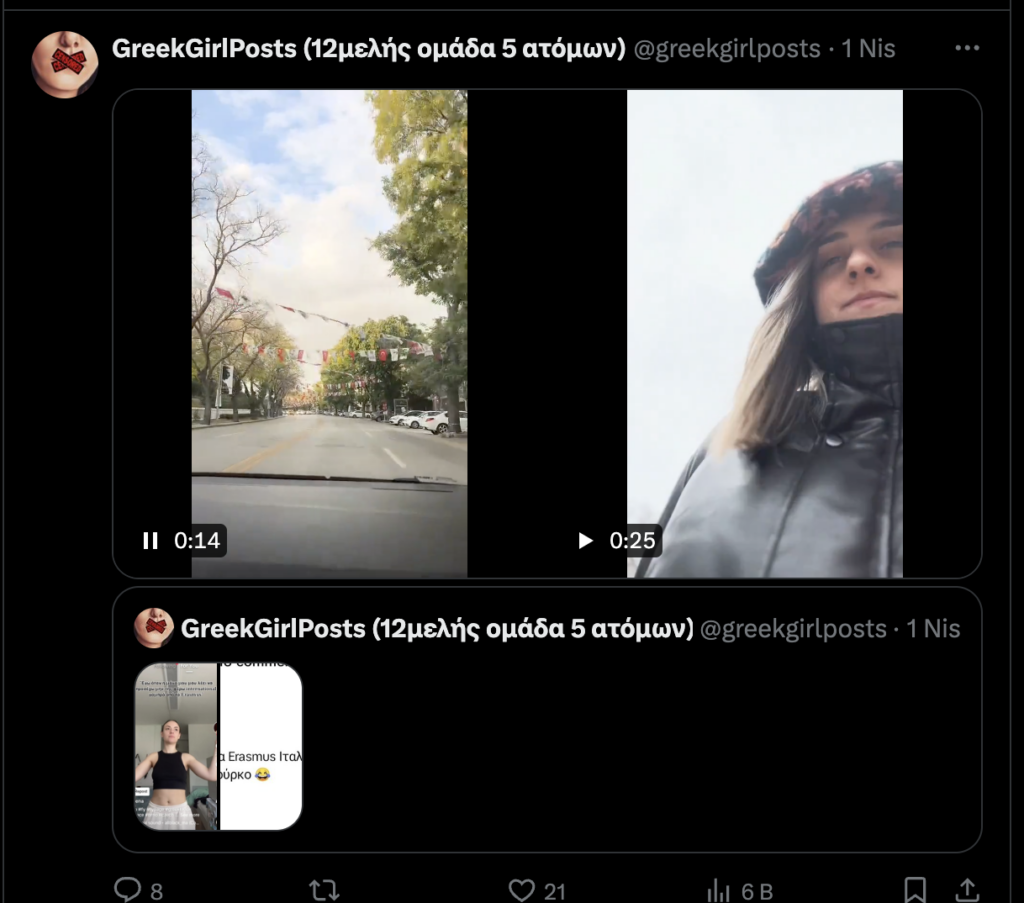Play the right video showing 0:25
The width and height of the screenshot is (1024, 903).
pyautogui.click(x=586, y=541)
